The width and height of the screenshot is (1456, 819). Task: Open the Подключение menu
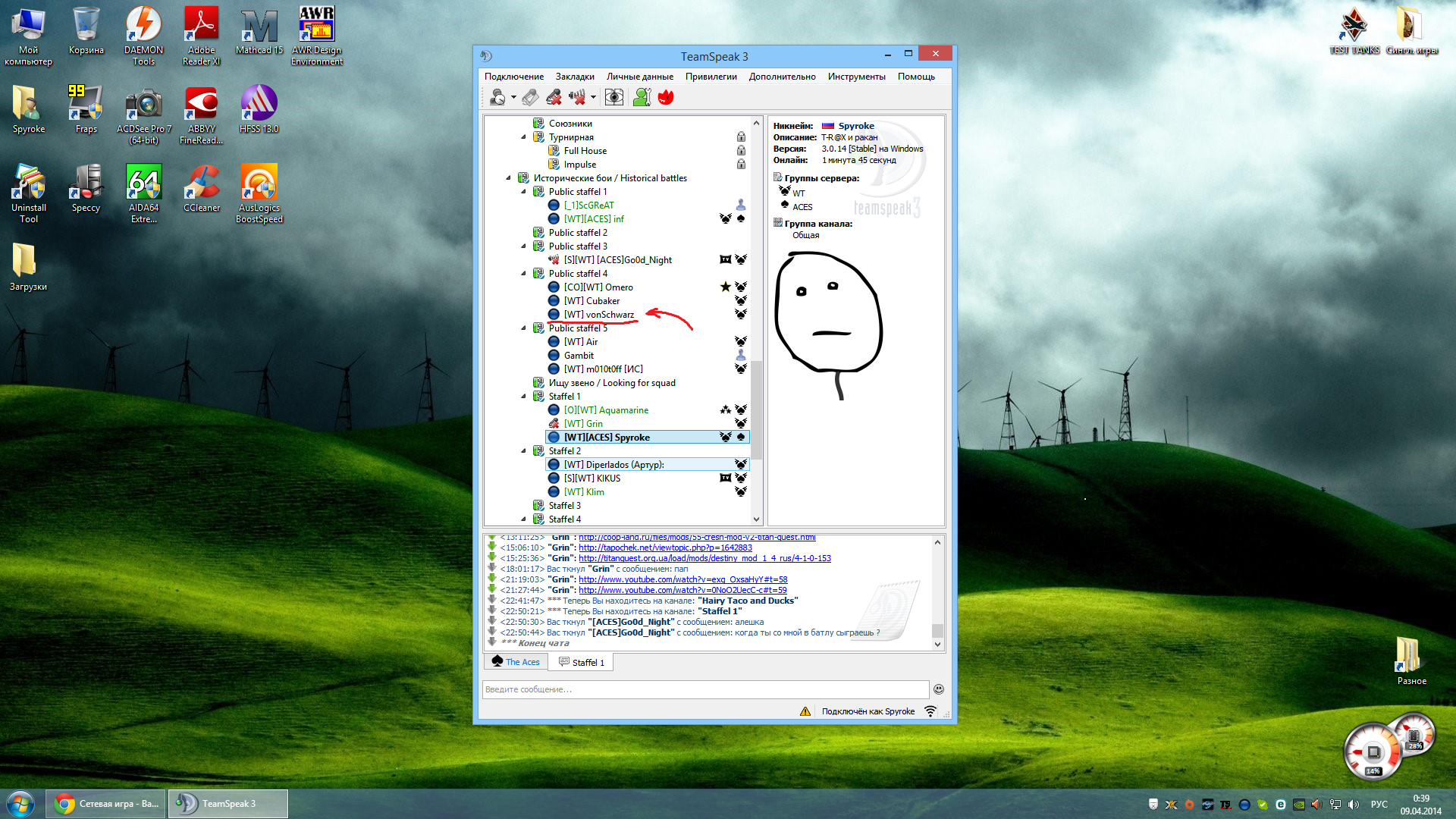[514, 77]
